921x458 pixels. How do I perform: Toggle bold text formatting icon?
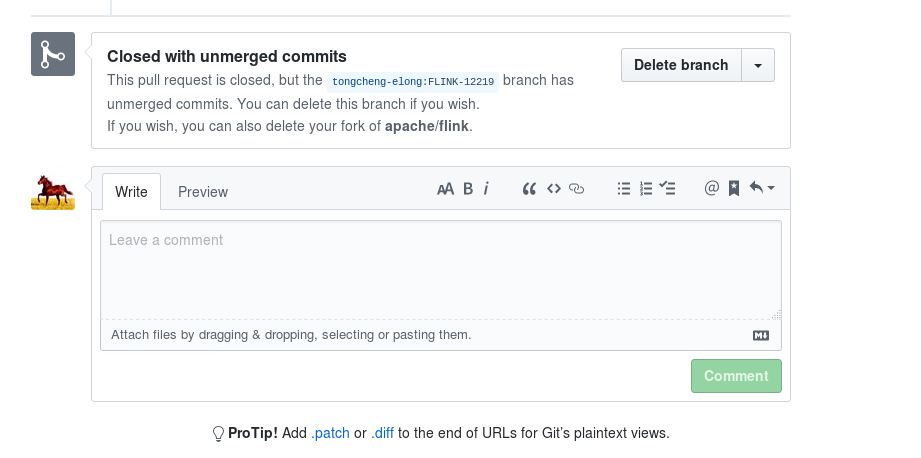(468, 188)
